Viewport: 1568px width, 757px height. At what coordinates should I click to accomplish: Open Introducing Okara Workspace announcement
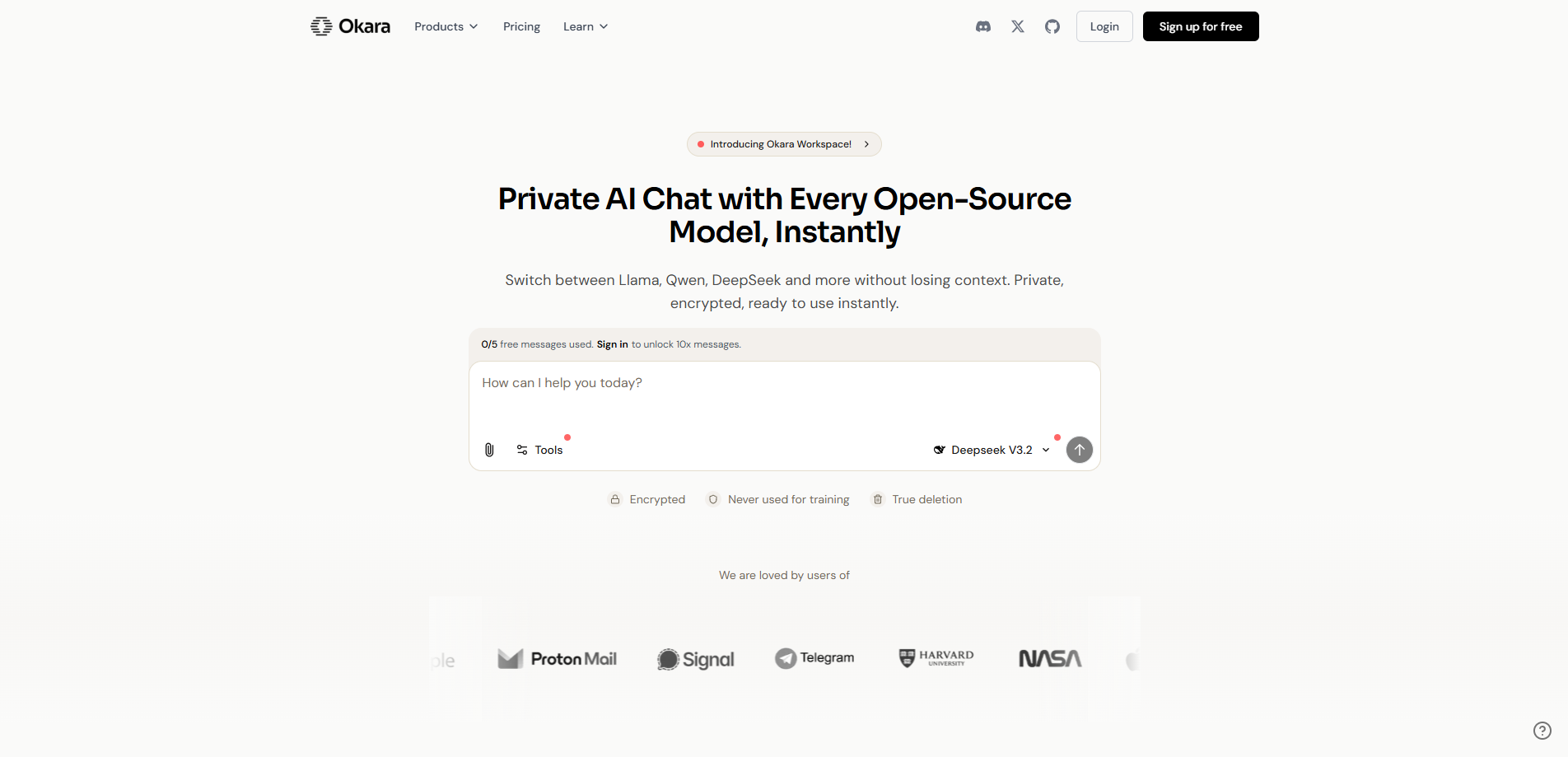pos(784,144)
